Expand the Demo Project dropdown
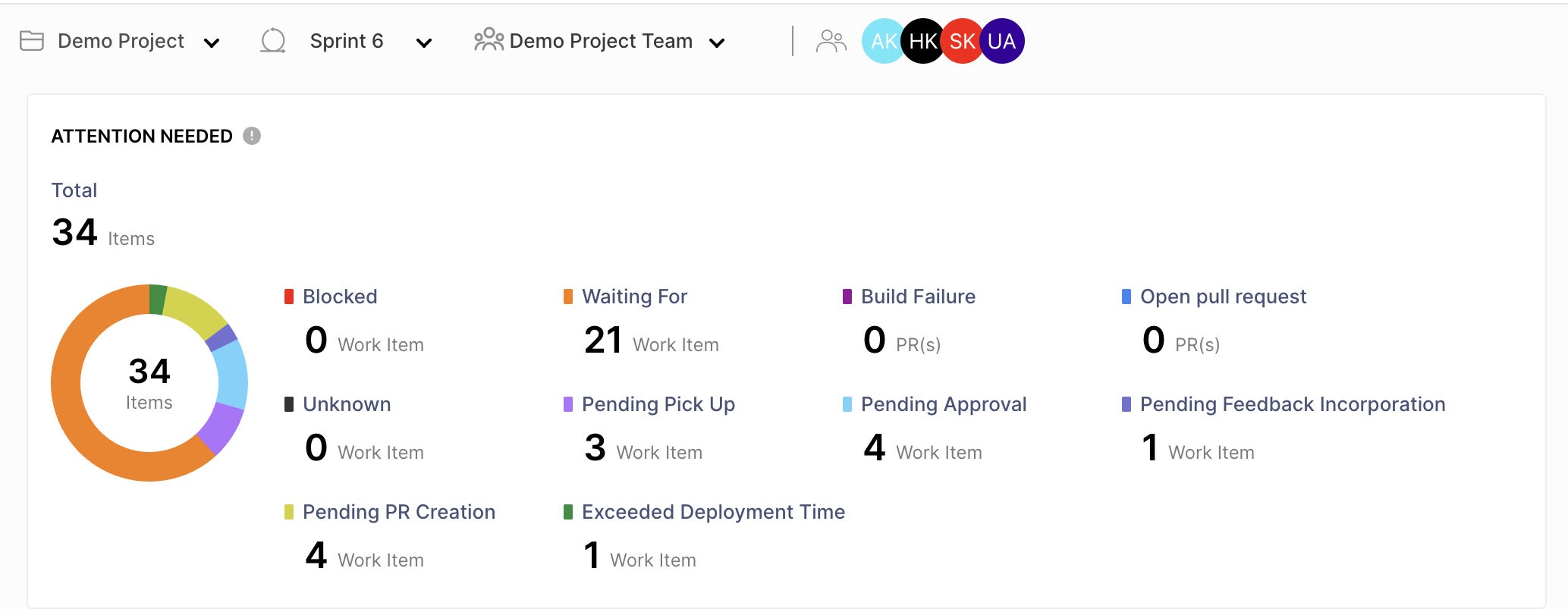This screenshot has height=609, width=1568. pyautogui.click(x=212, y=43)
